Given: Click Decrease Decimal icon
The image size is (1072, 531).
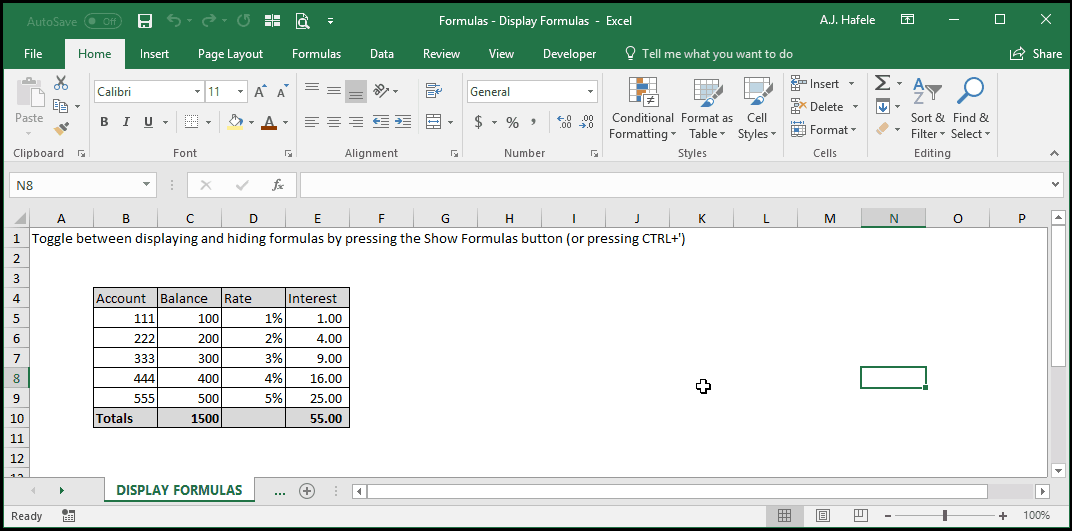Looking at the screenshot, I should [587, 122].
